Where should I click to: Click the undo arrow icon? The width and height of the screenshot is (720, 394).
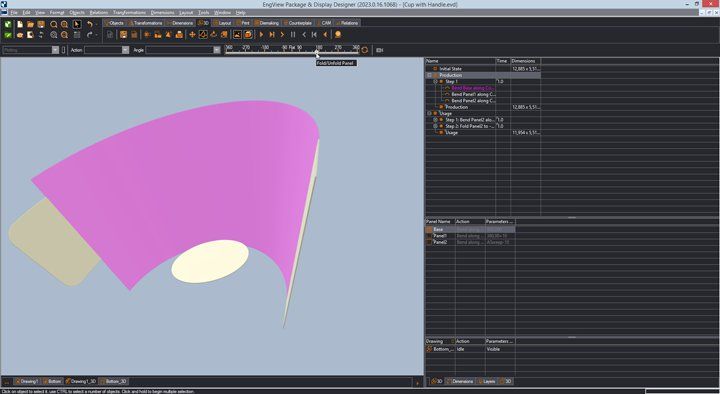click(x=90, y=24)
